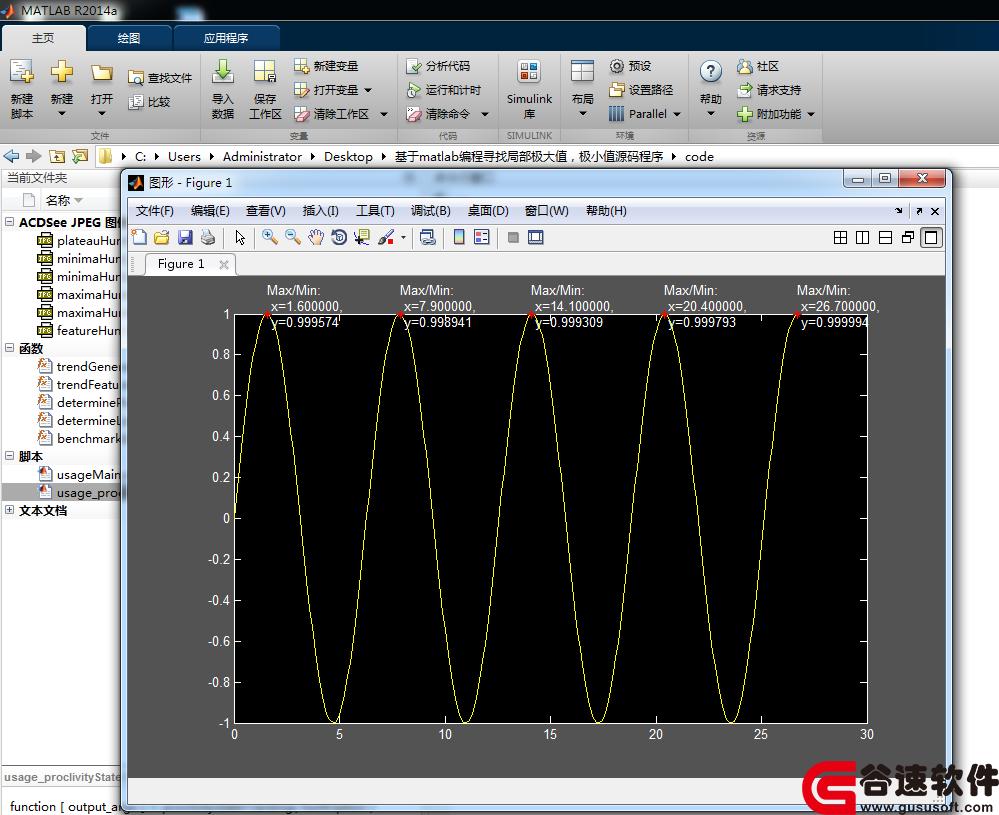Click the 新建脚本 new script icon
The height and width of the screenshot is (815, 999).
pos(22,72)
